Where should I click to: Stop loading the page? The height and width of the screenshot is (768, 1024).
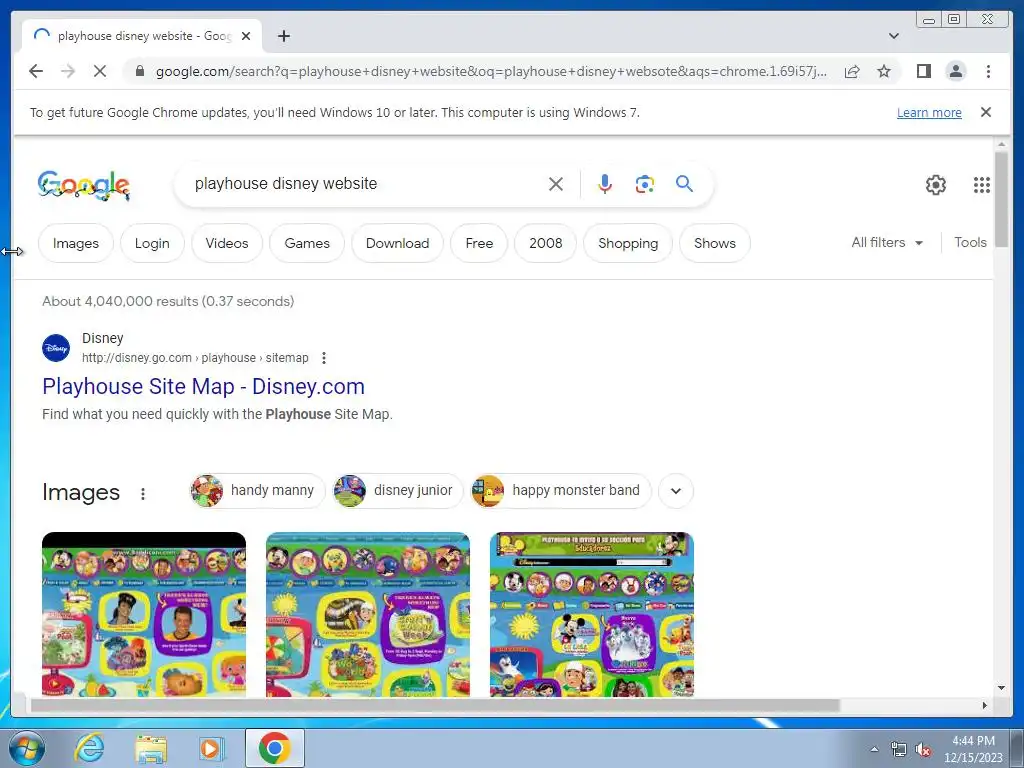tap(100, 71)
